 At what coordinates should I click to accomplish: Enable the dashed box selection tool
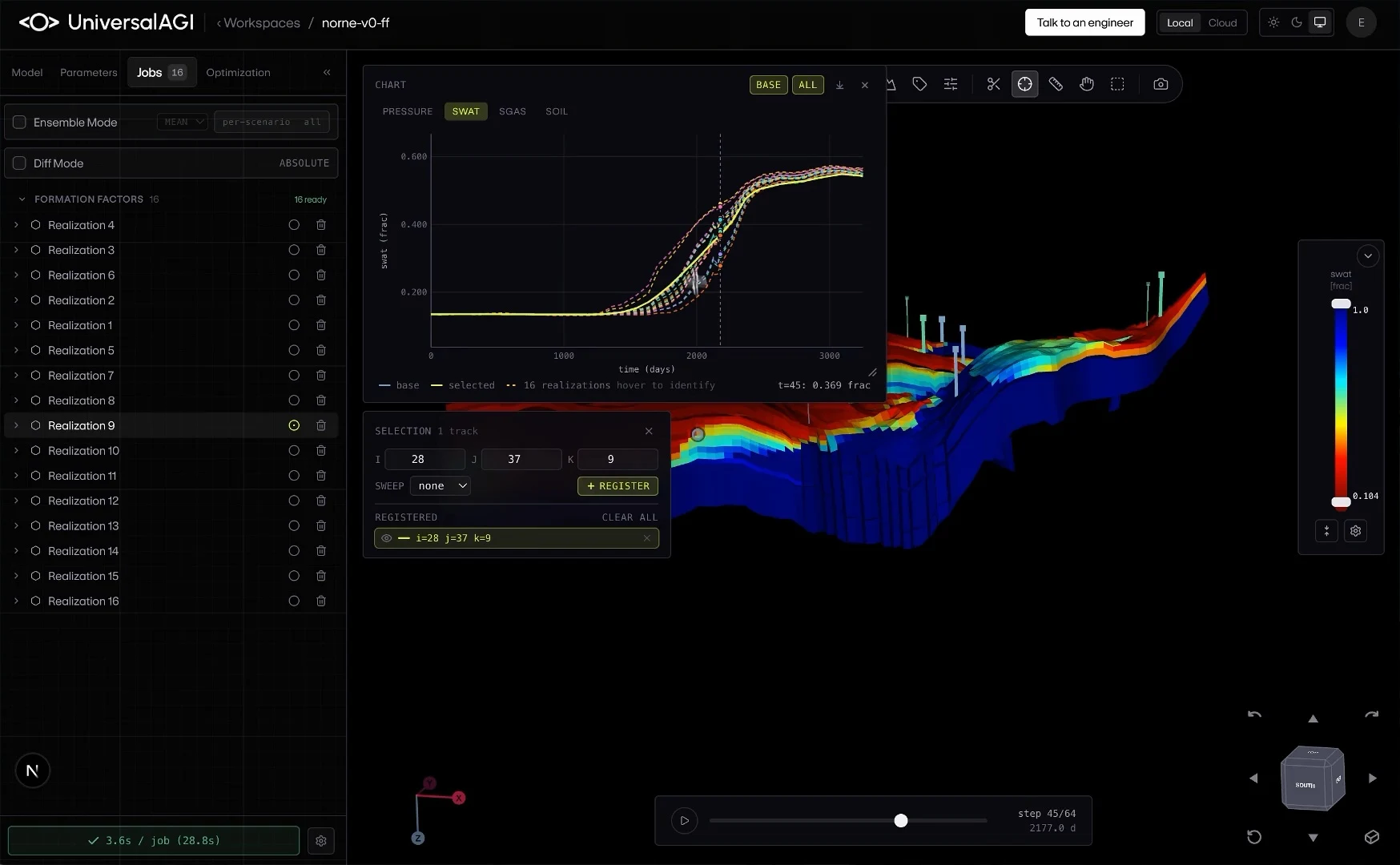tap(1117, 84)
